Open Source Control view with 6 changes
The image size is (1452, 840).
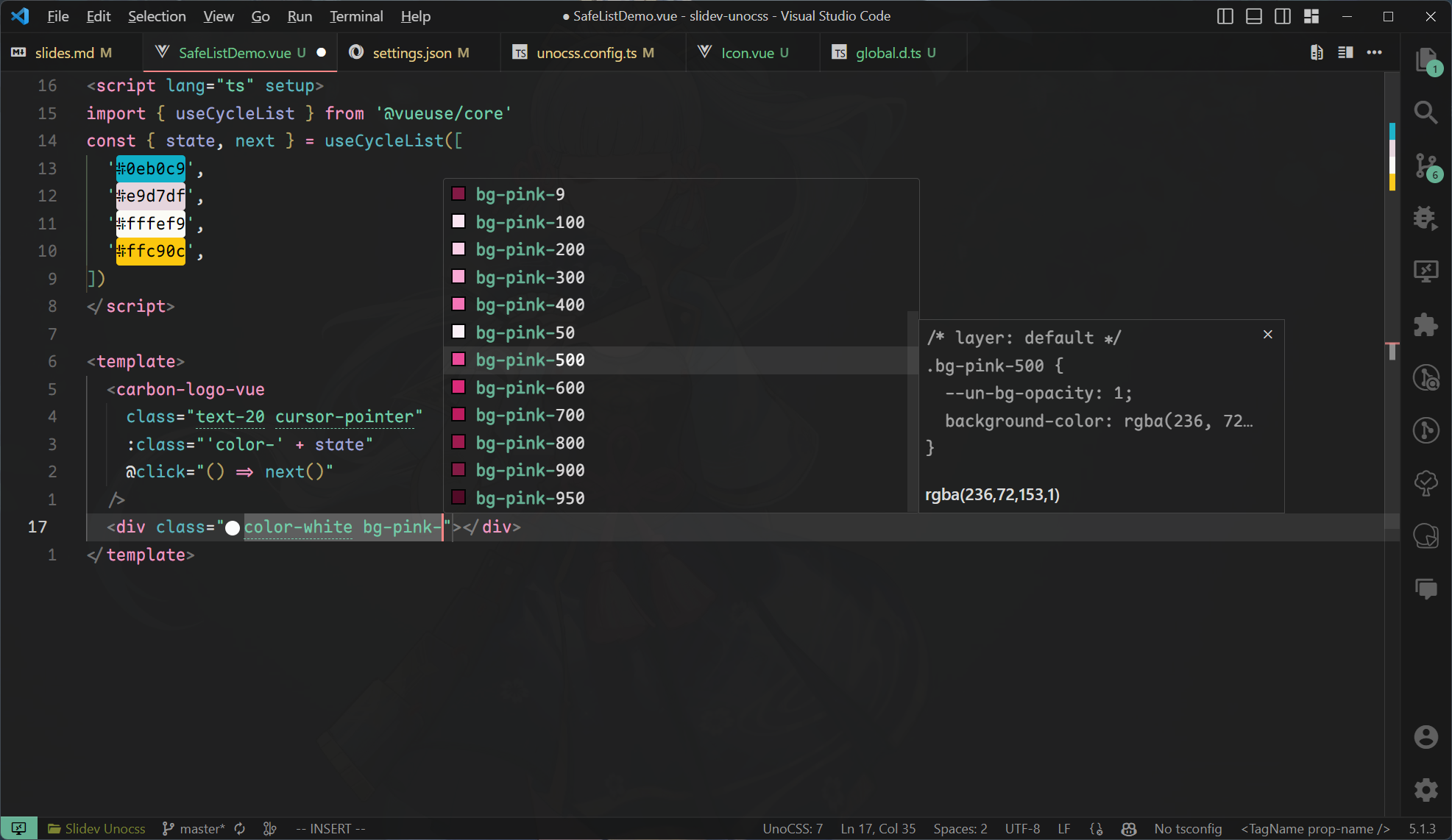pyautogui.click(x=1426, y=166)
